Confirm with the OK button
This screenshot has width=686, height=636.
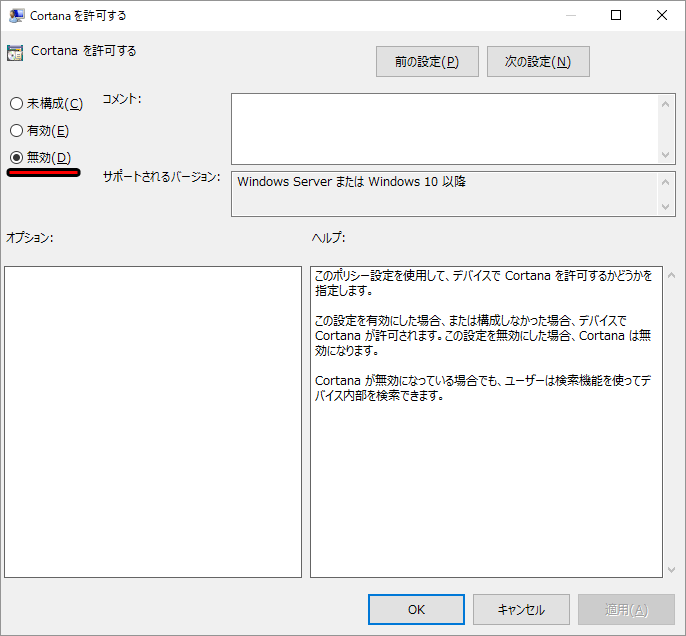416,609
